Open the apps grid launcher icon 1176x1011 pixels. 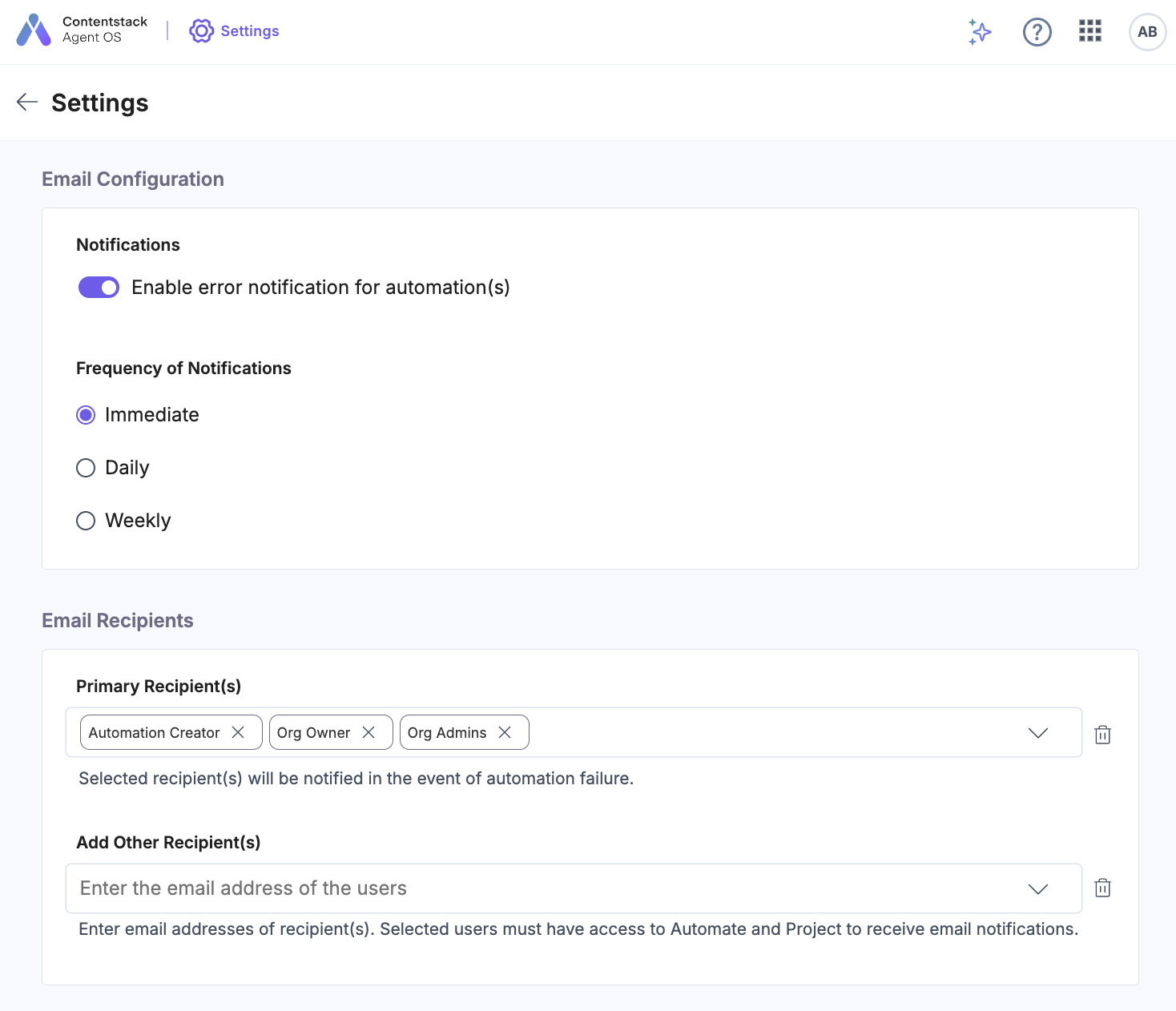1089,32
